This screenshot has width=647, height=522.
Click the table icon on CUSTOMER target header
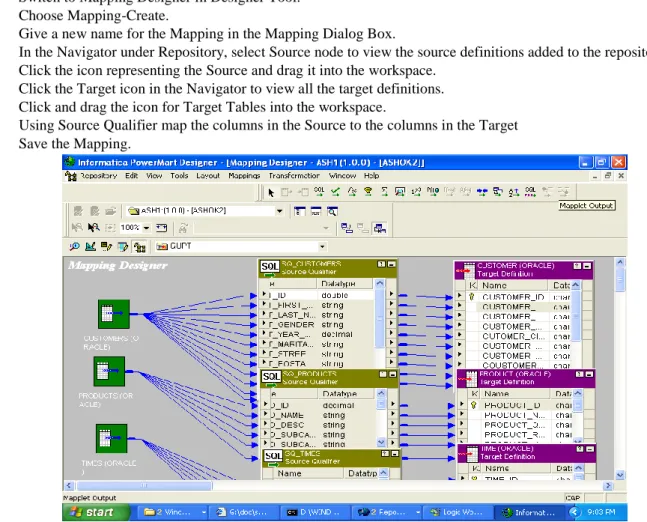coord(466,270)
